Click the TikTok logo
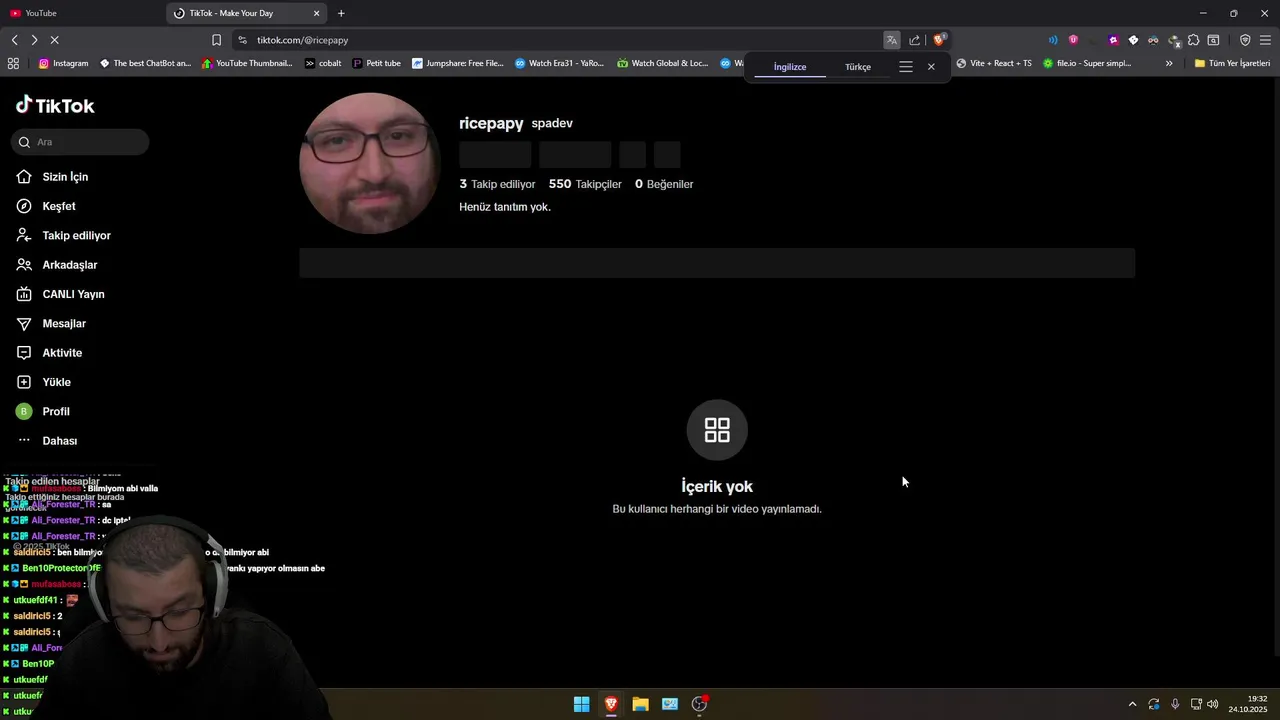 (55, 105)
